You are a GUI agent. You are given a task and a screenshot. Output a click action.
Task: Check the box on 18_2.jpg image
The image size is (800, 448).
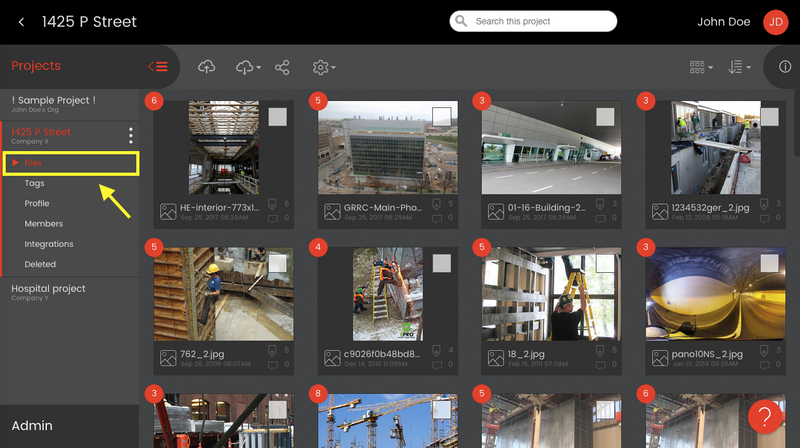[x=605, y=263]
